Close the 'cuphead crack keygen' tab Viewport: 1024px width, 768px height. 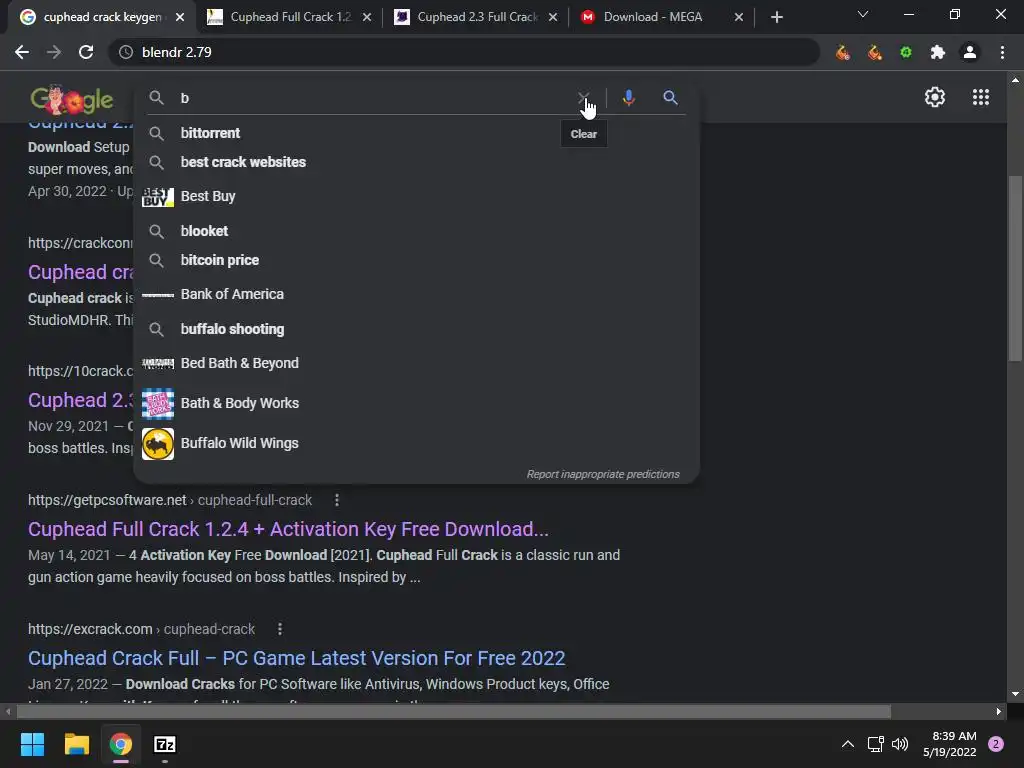click(x=180, y=17)
